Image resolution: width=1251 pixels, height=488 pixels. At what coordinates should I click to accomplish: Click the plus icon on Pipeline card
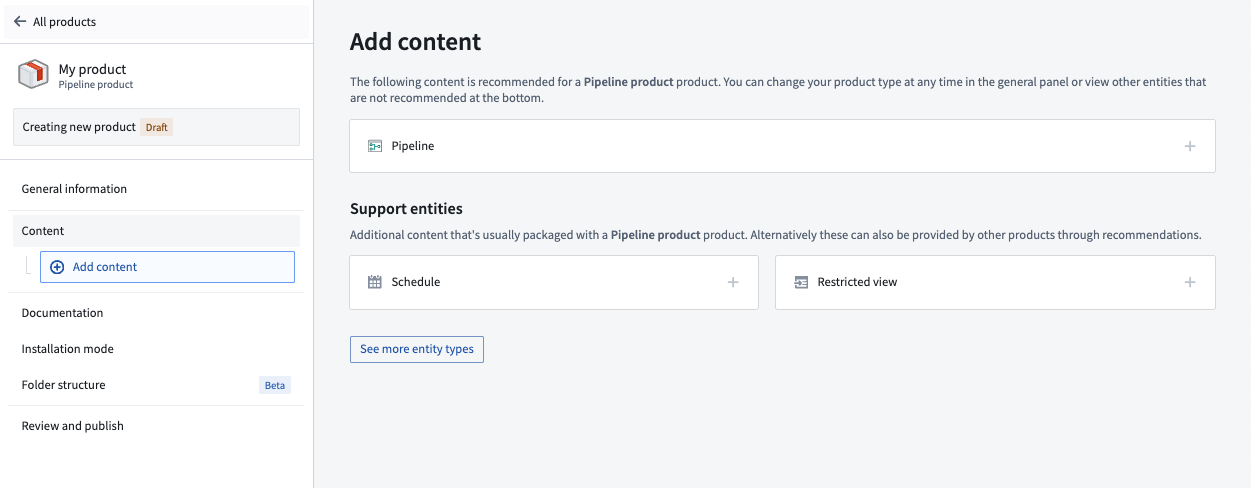coord(1190,146)
